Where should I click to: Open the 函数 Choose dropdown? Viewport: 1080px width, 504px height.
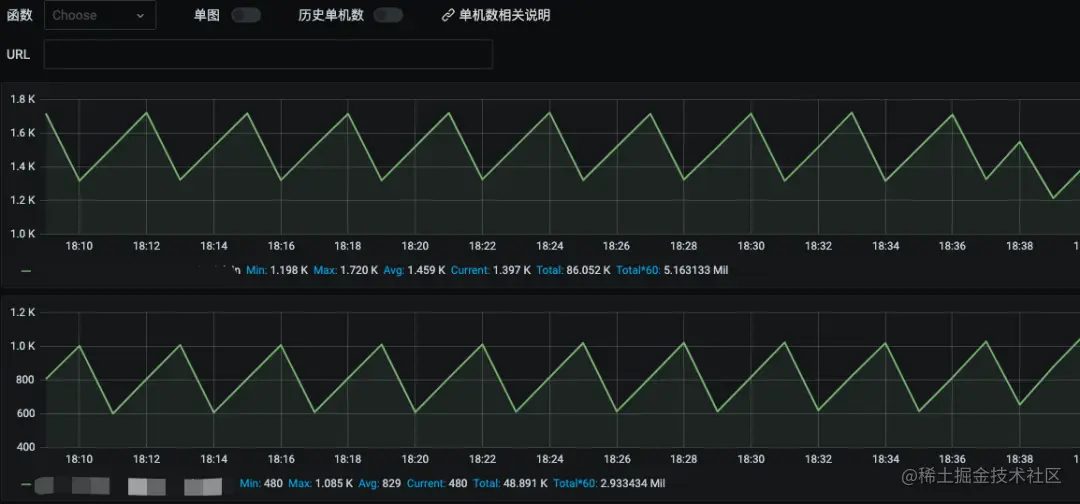tap(100, 15)
